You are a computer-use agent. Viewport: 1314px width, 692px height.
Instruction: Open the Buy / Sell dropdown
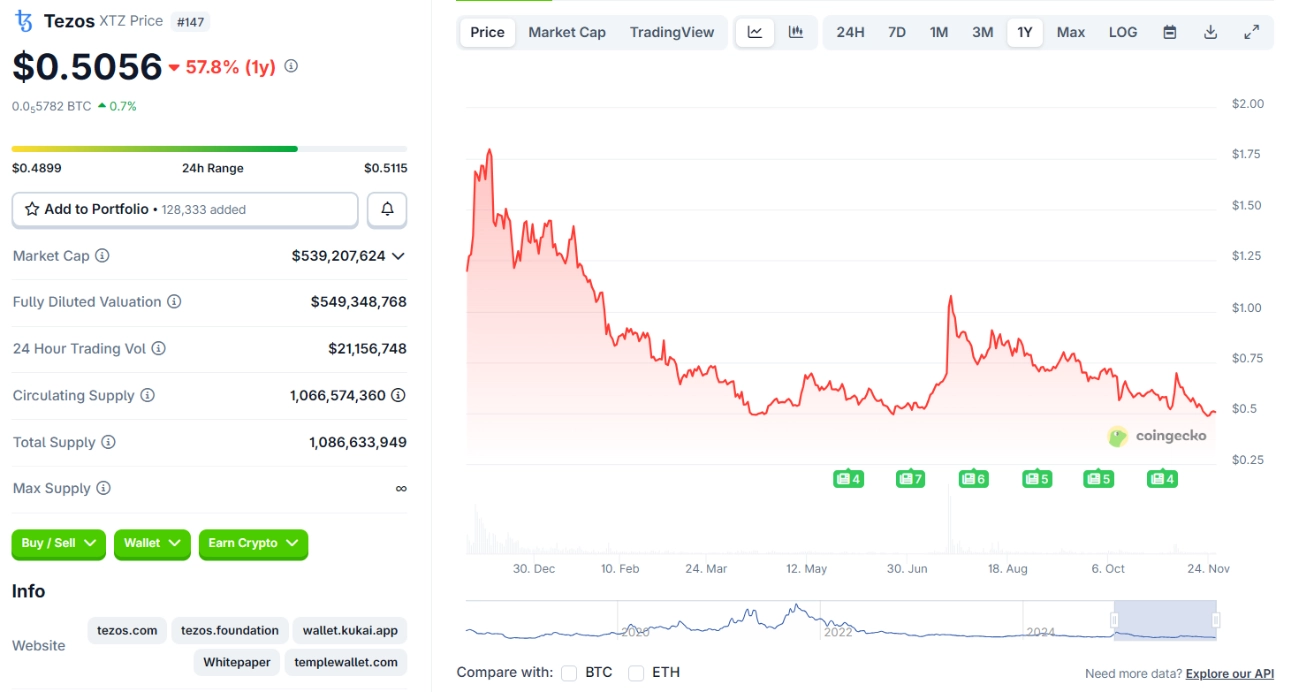(x=59, y=543)
